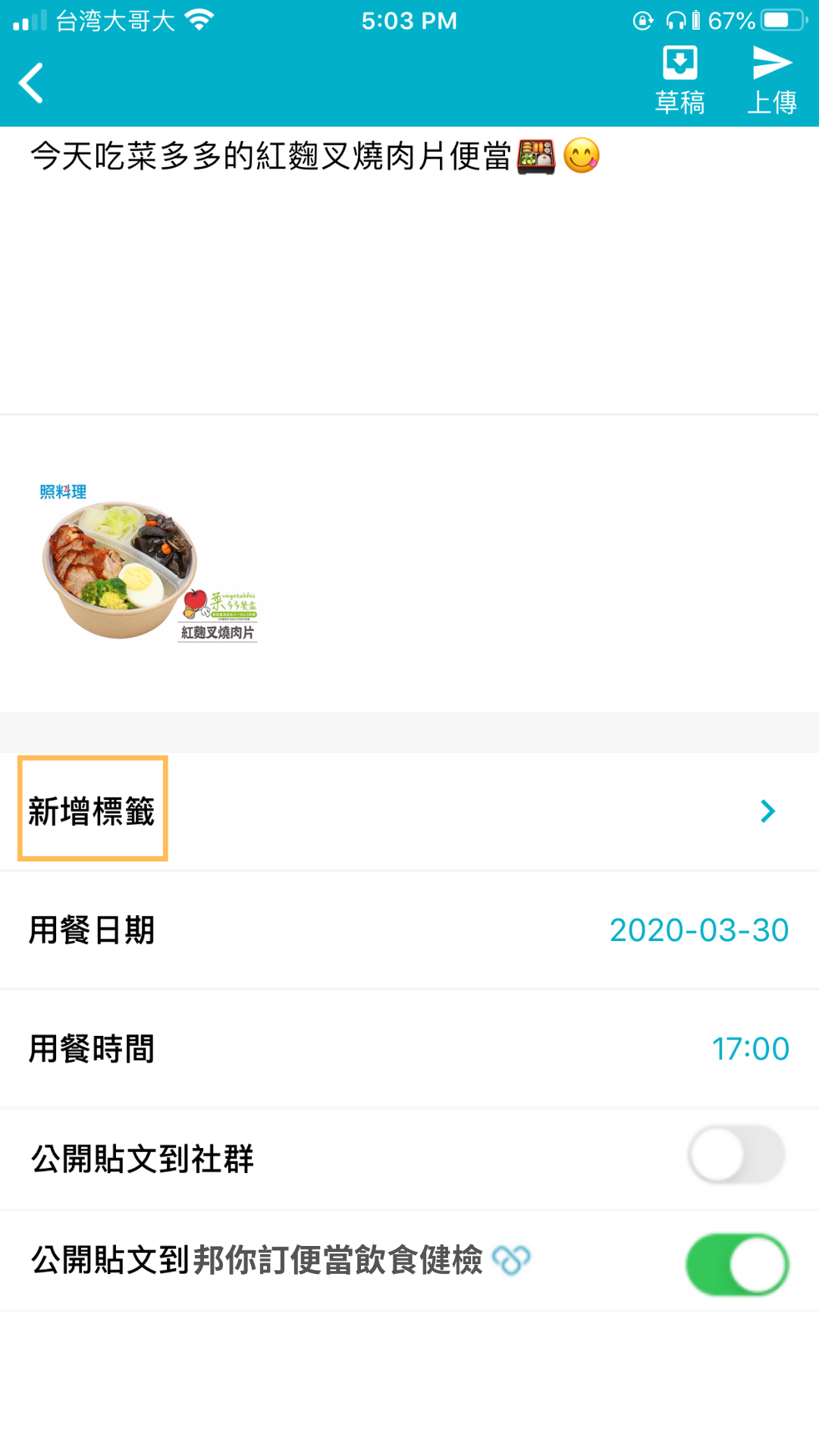Open meal time picker 17:00

(750, 1049)
